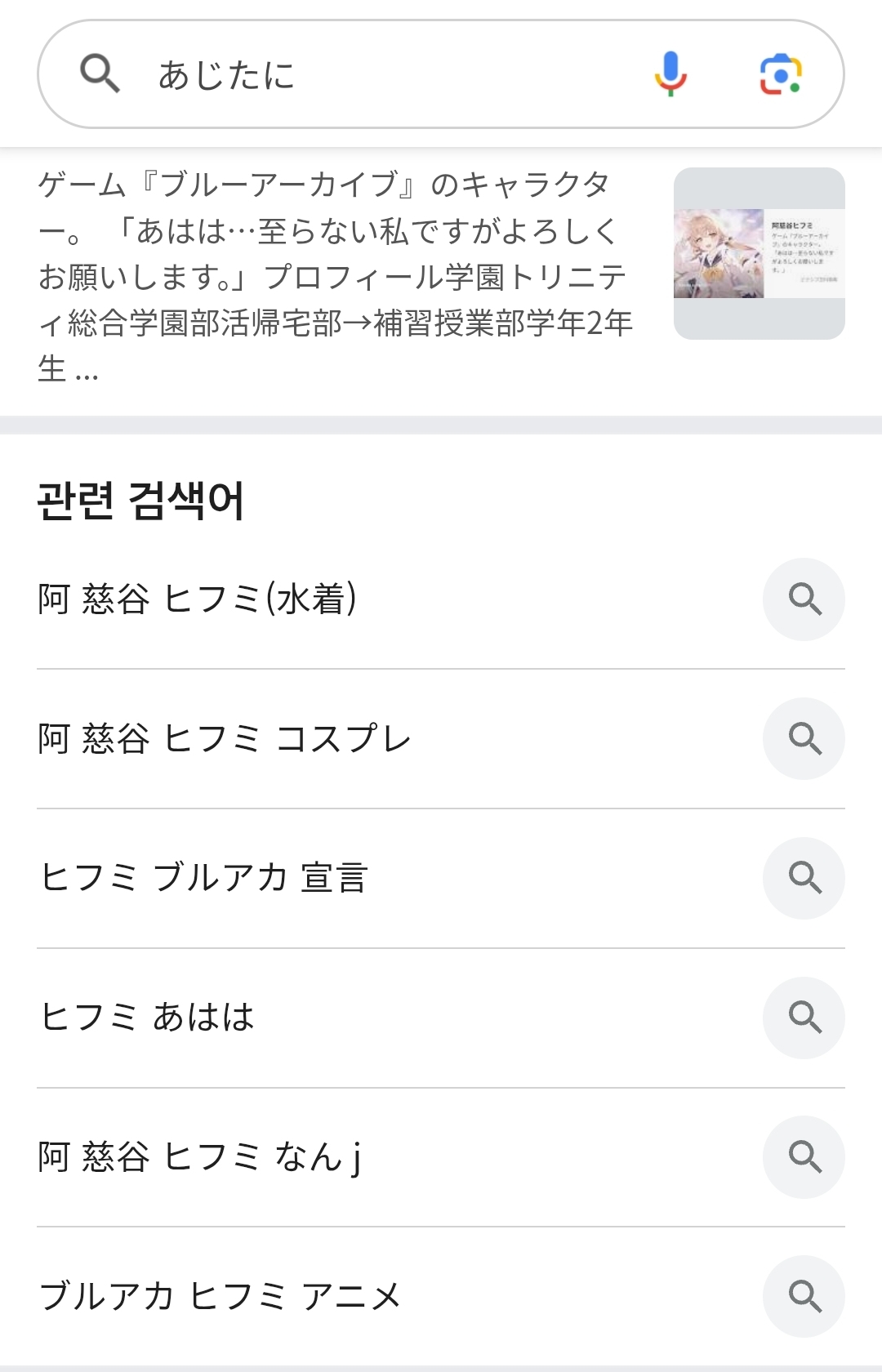
Task: Focus the search field containing あじたに
Action: point(367,74)
